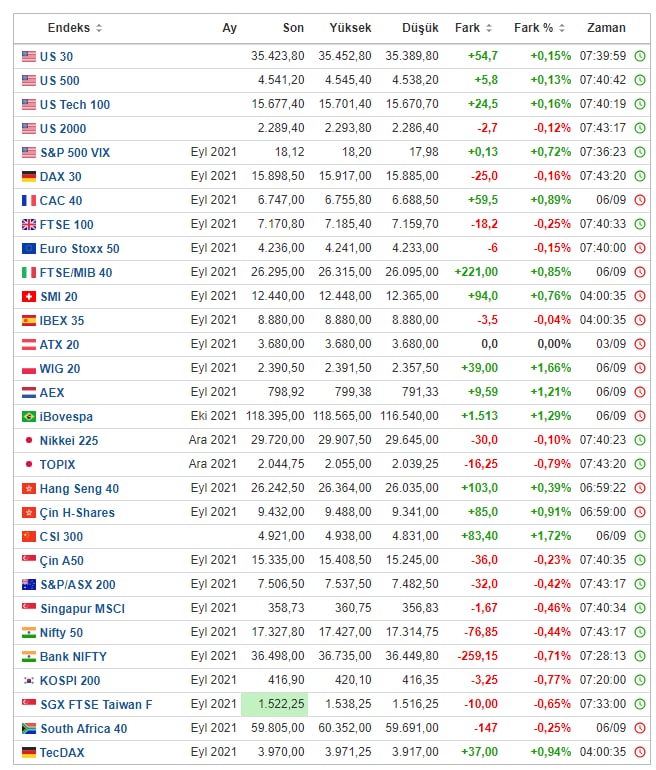Viewport: 656px width, 770px height.
Task: Click the clock icon in the TecDAX row
Action: (640, 752)
